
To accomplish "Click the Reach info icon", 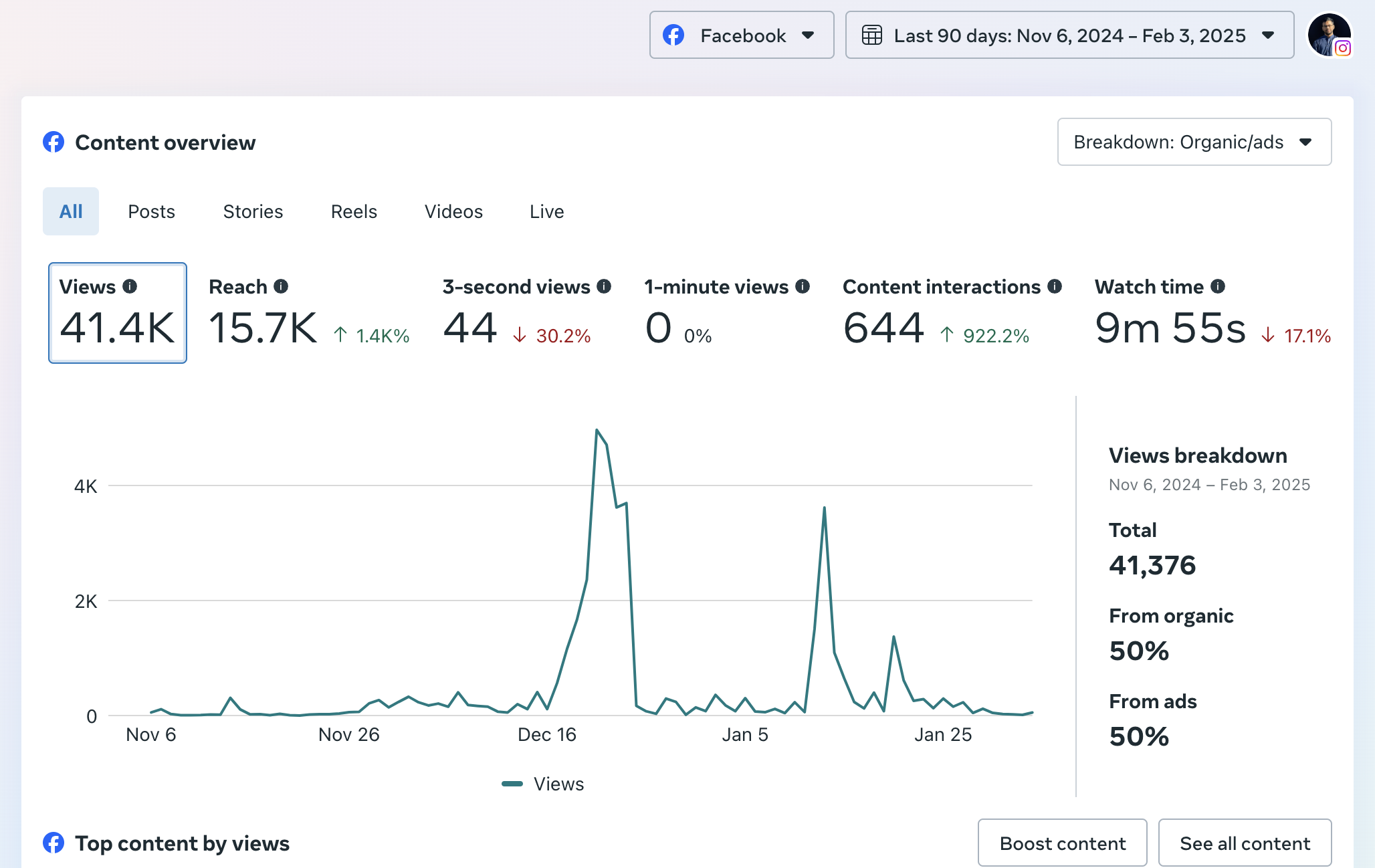I will (x=282, y=286).
